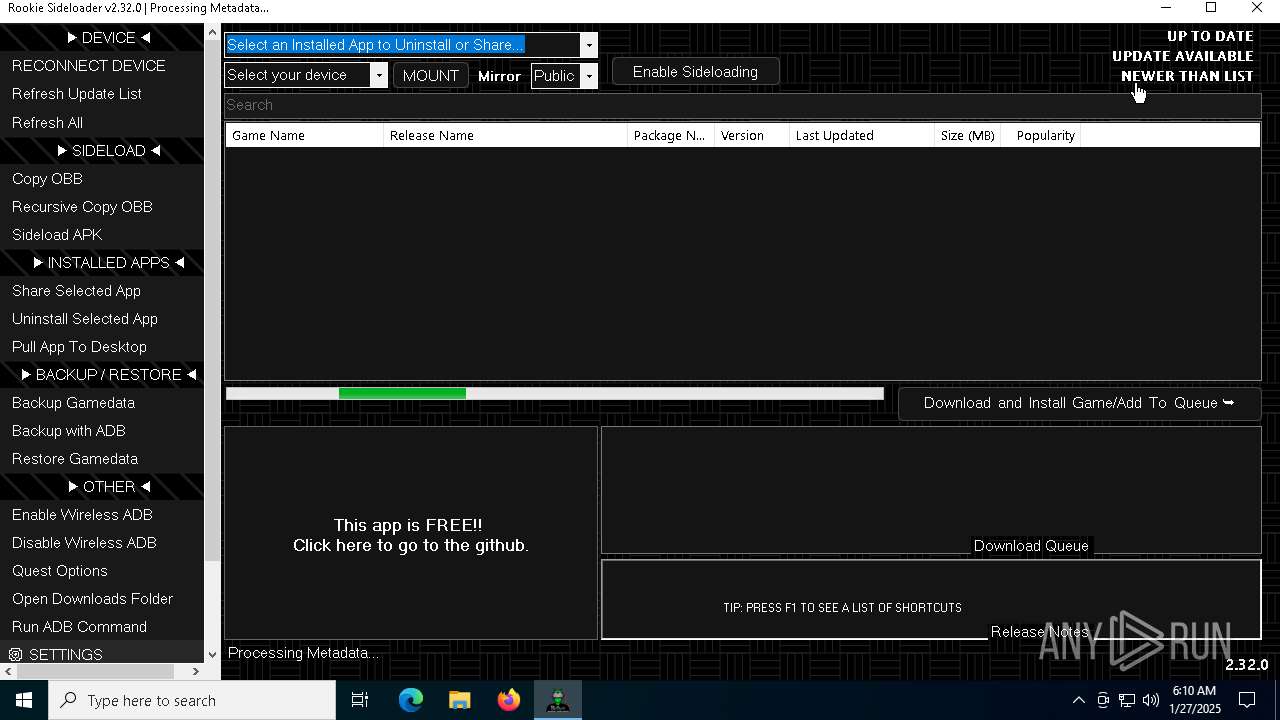The image size is (1280, 720).
Task: Open Task View on taskbar
Action: [x=360, y=700]
